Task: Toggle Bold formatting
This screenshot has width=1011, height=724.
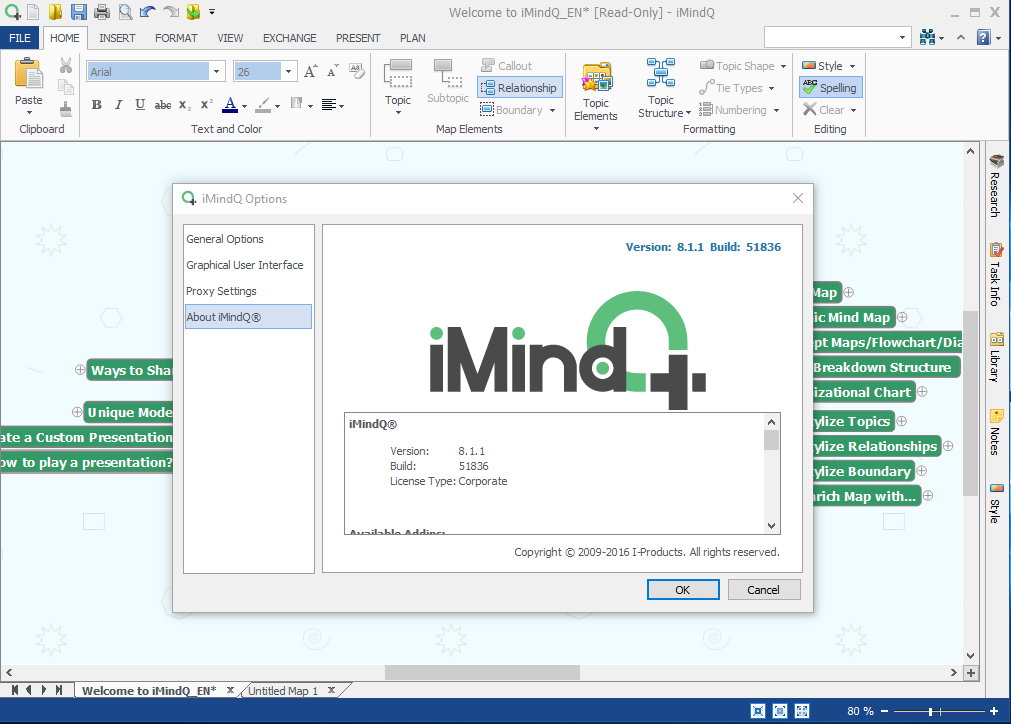Action: pyautogui.click(x=97, y=104)
